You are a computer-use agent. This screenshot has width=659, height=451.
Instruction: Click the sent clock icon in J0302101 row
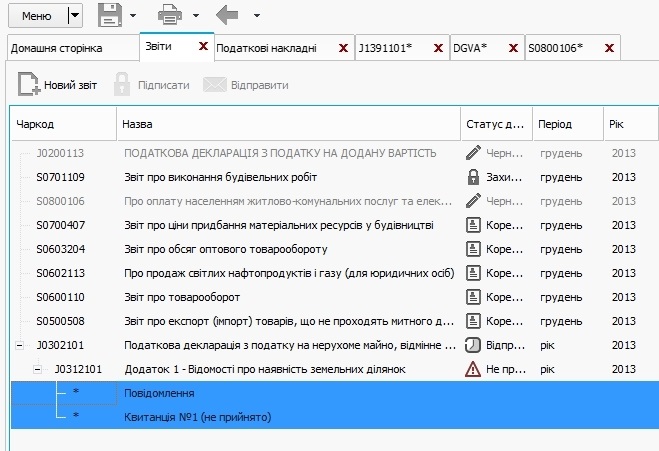(473, 345)
